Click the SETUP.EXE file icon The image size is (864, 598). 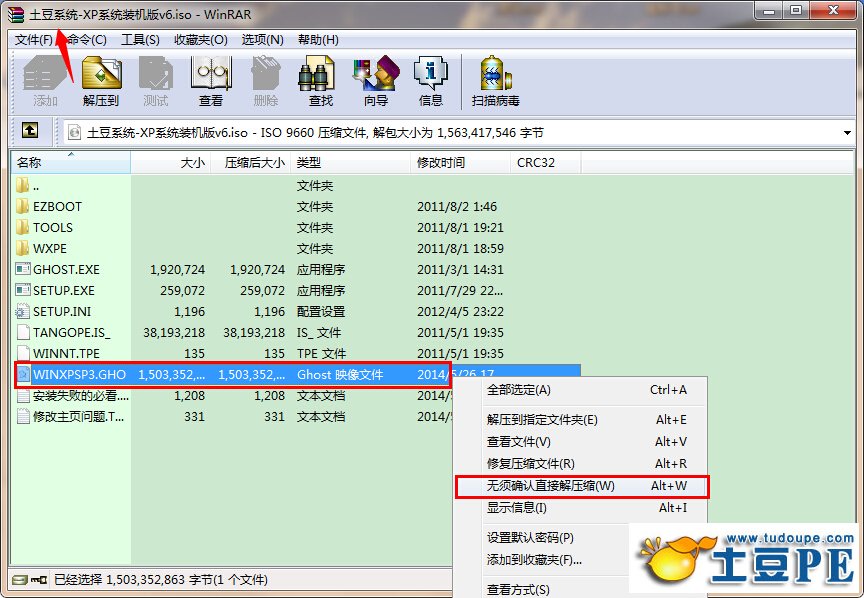(23, 290)
